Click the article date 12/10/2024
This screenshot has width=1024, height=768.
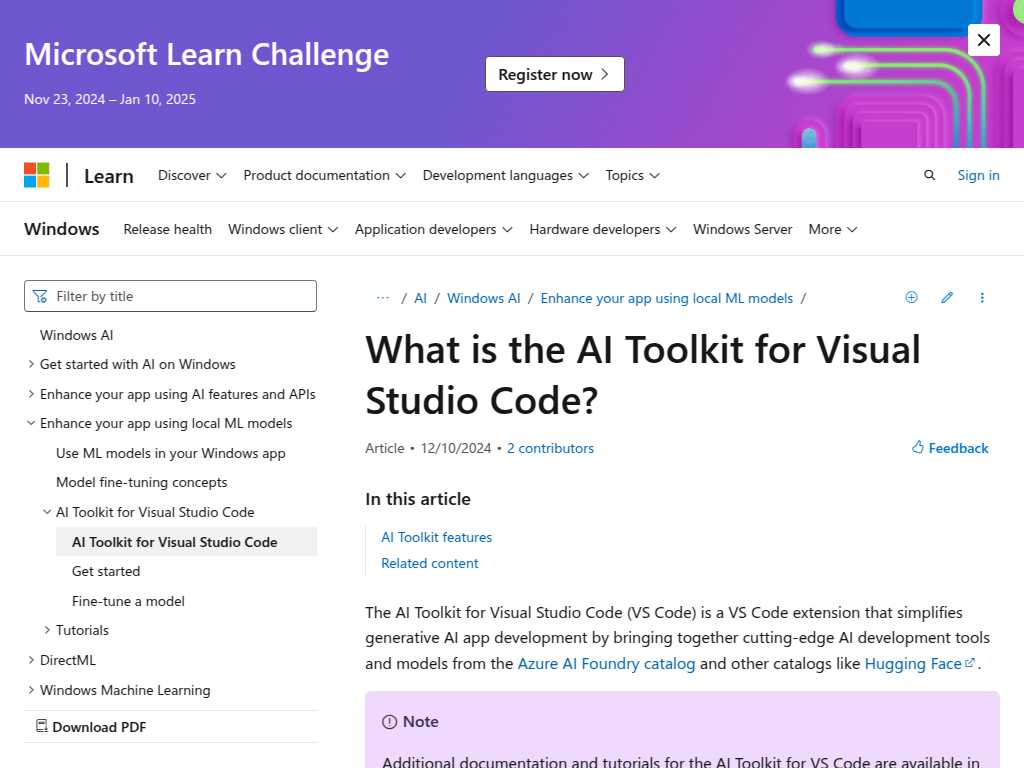pyautogui.click(x=456, y=448)
